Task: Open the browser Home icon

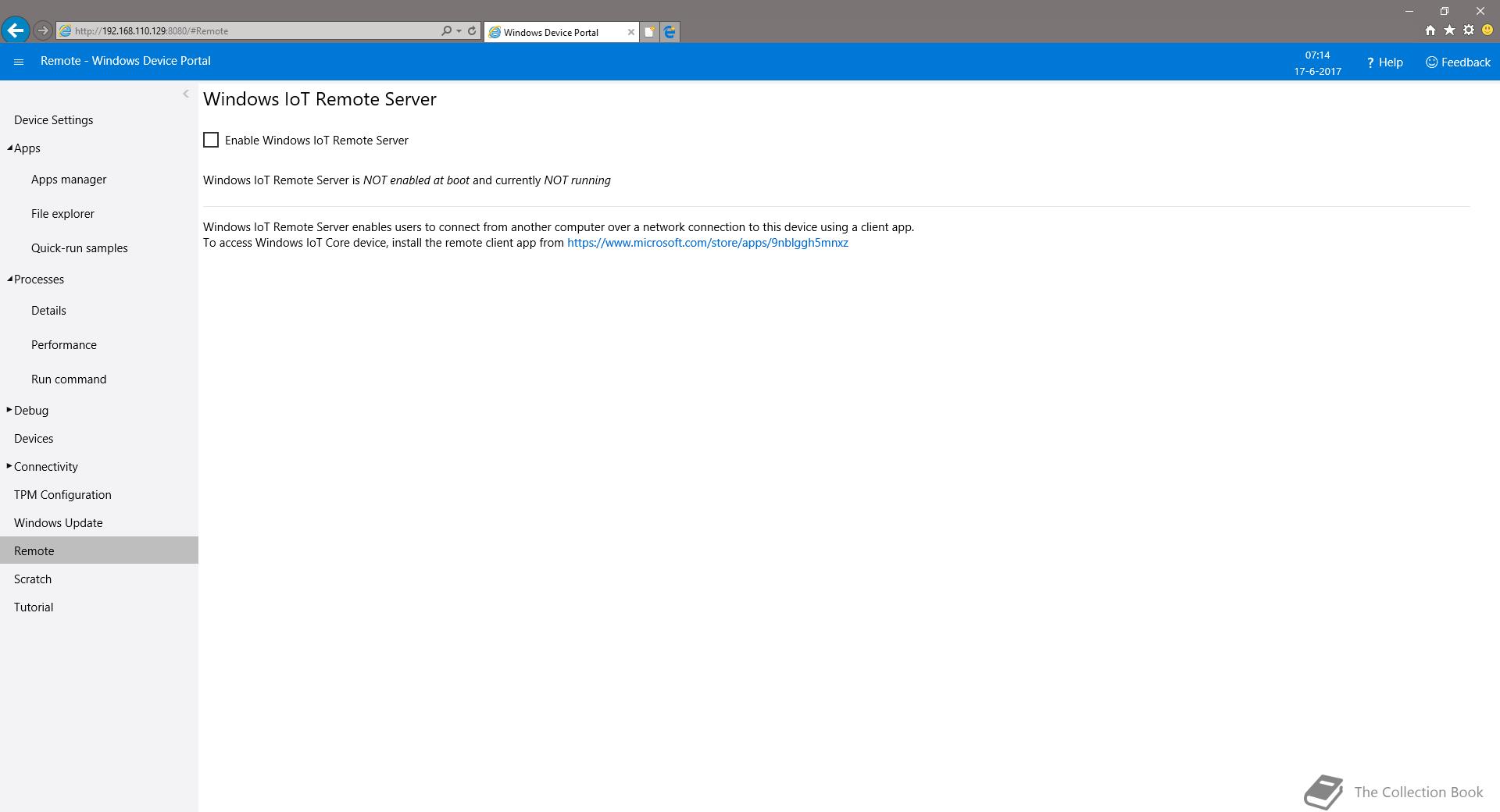Action: click(1430, 30)
